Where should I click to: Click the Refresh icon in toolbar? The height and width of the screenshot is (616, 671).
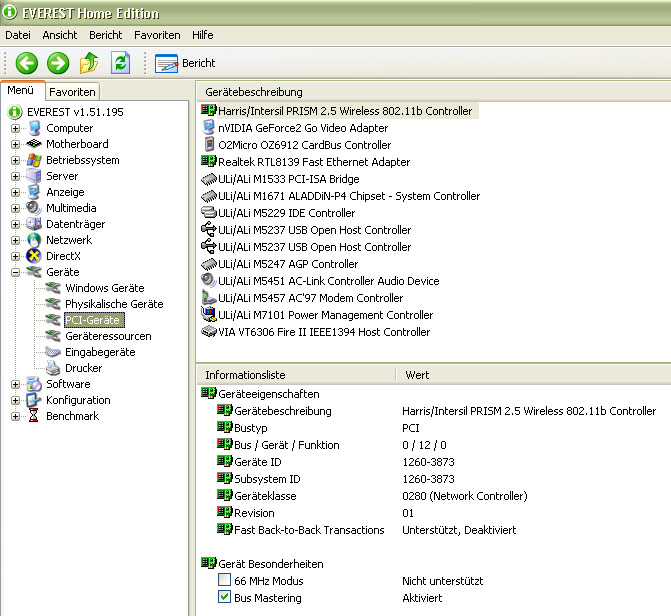[x=120, y=63]
